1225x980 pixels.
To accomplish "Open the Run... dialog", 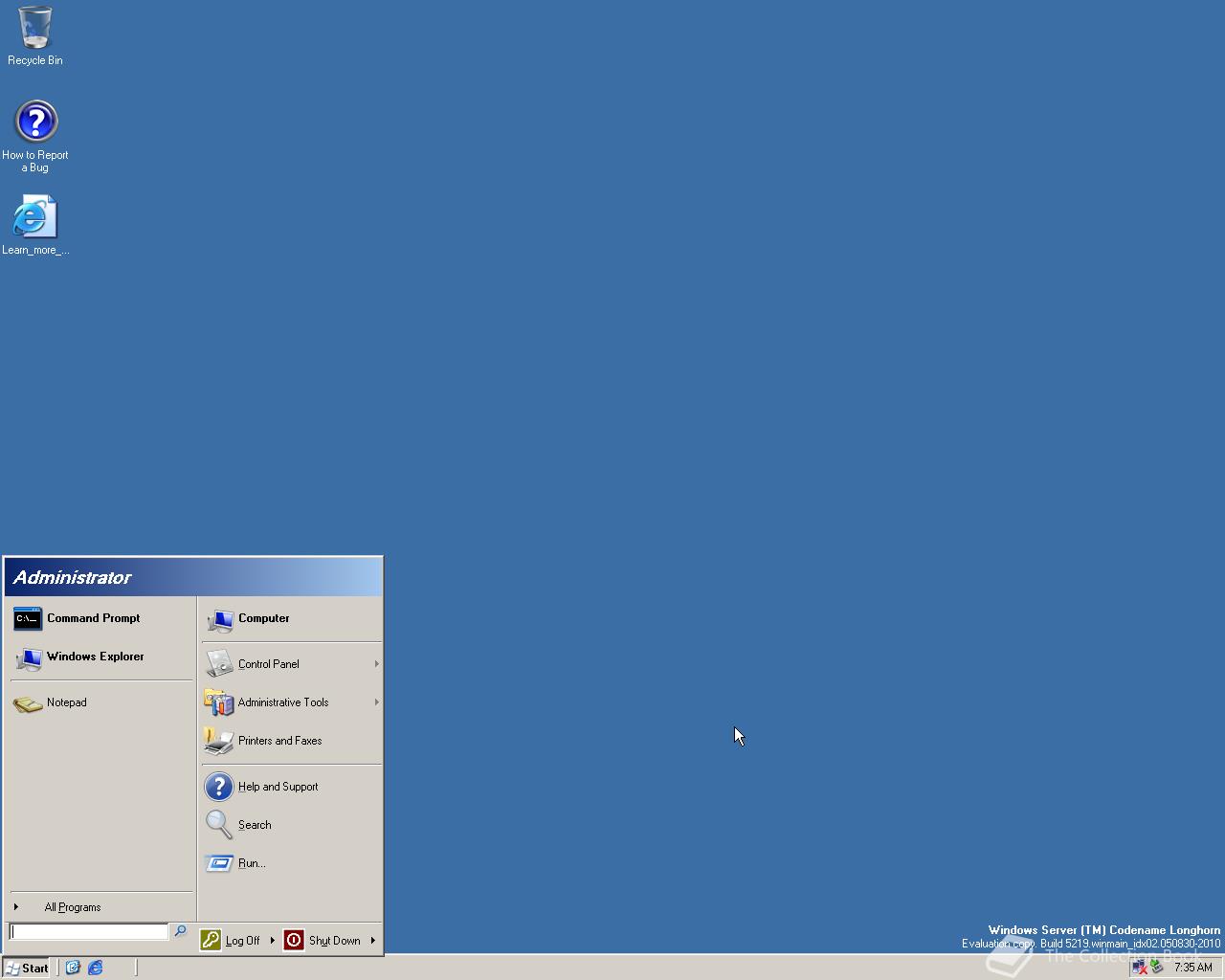I will click(x=291, y=863).
